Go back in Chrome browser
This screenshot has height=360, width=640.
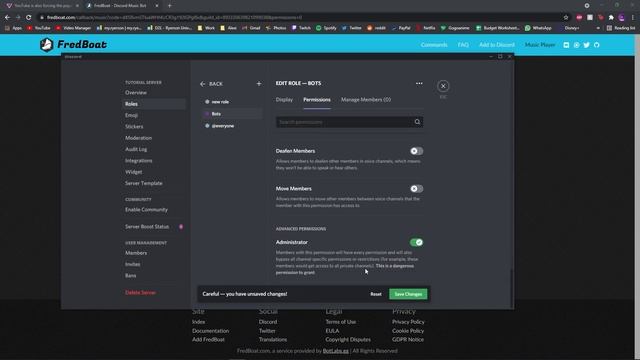7,18
